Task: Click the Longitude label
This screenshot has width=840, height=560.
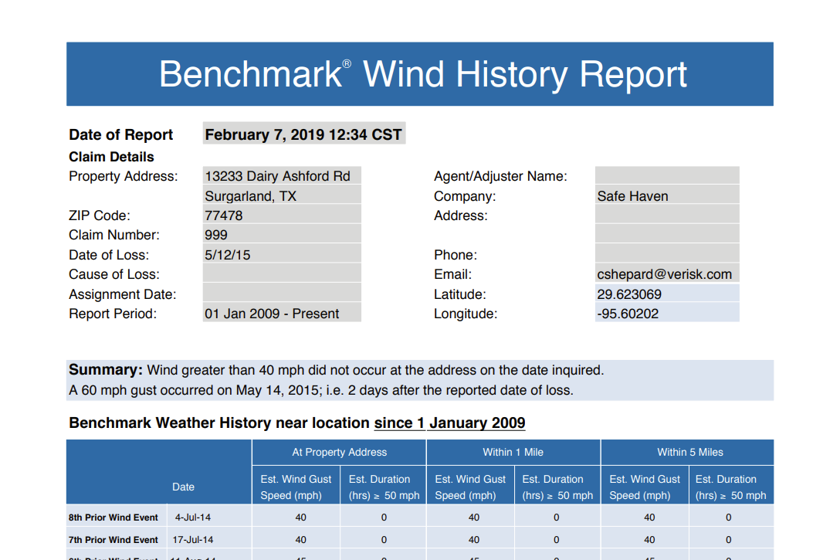Action: click(x=466, y=313)
